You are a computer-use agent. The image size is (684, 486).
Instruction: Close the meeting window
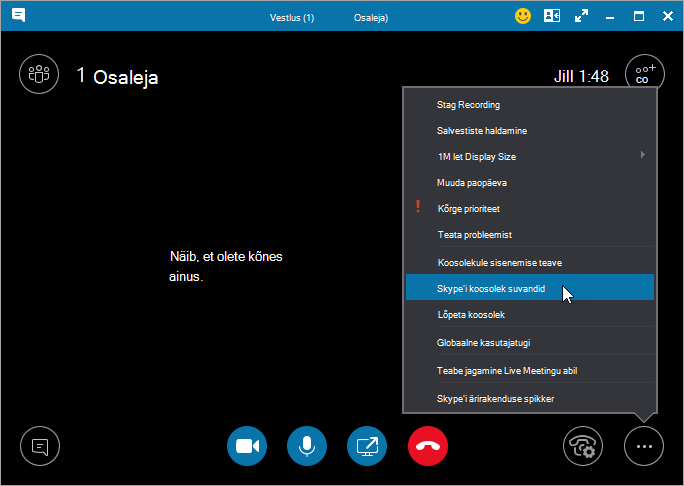point(667,17)
